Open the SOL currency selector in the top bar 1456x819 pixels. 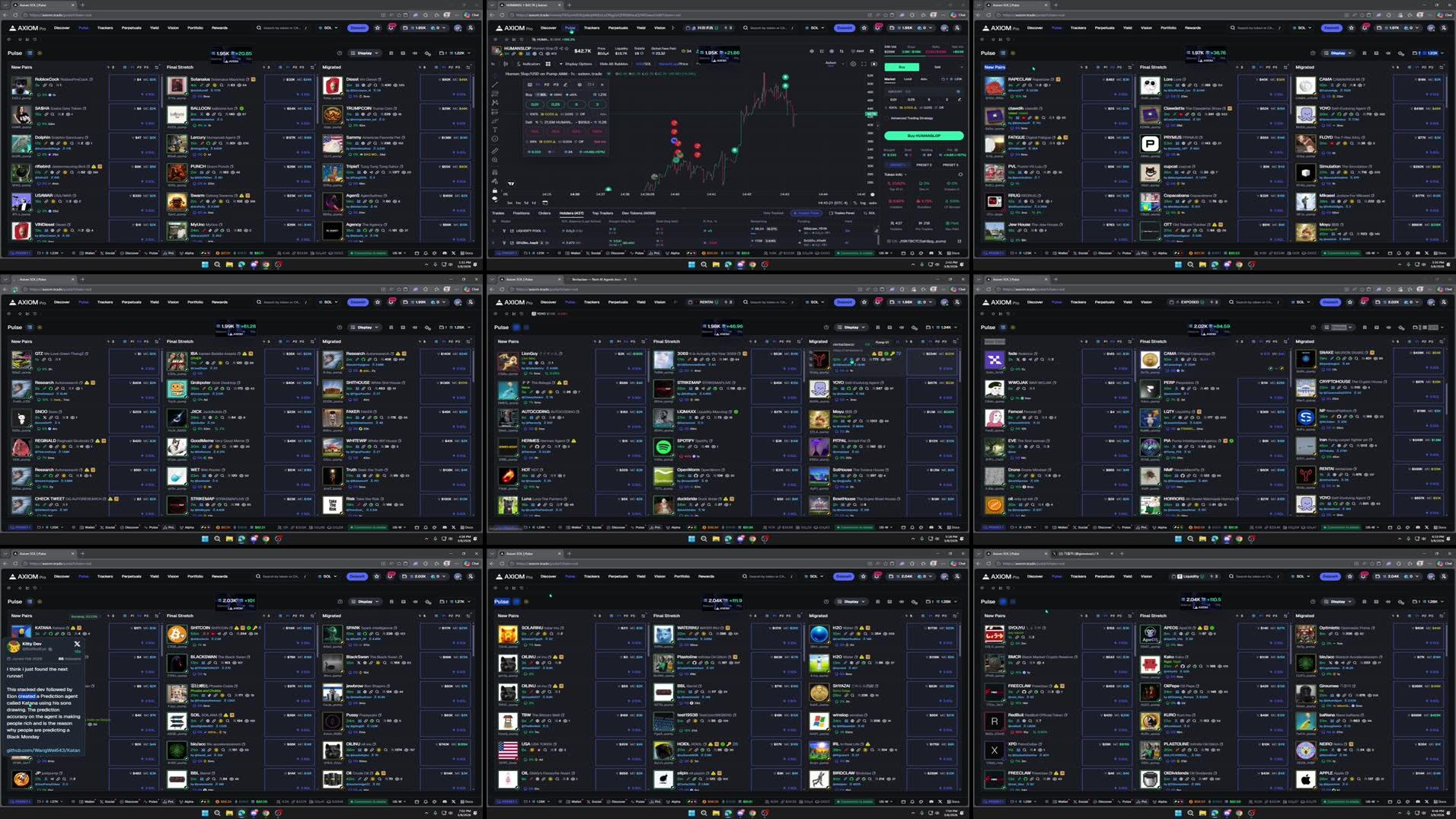[813, 27]
